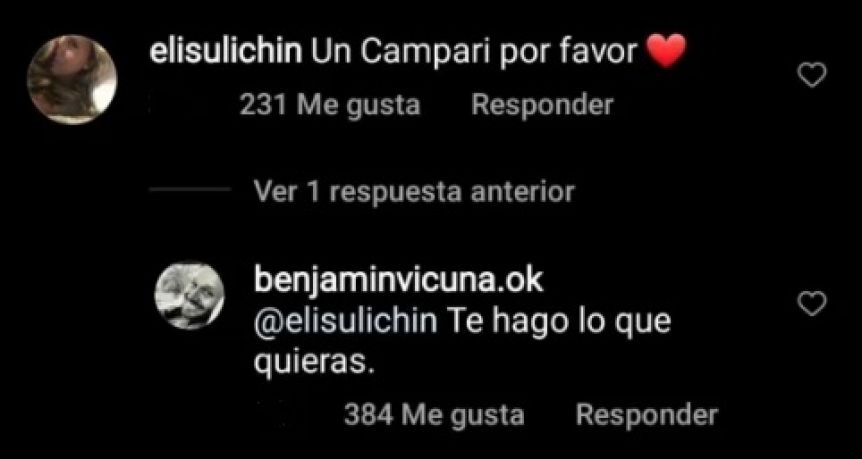Viewport: 862px width, 459px height.
Task: Click the word quieras. in the reply
Action: 314,363
